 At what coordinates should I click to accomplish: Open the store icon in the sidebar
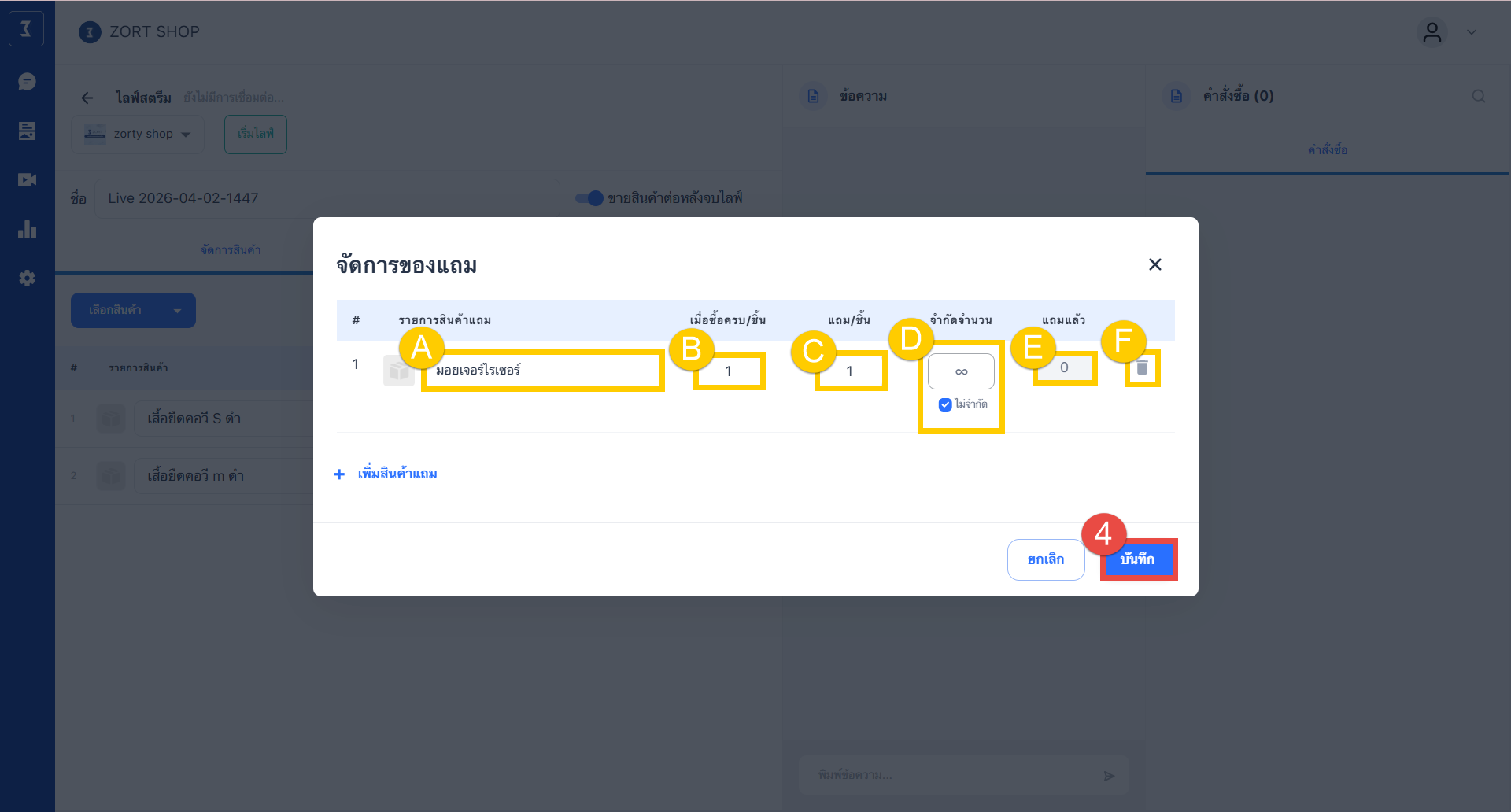tap(27, 131)
